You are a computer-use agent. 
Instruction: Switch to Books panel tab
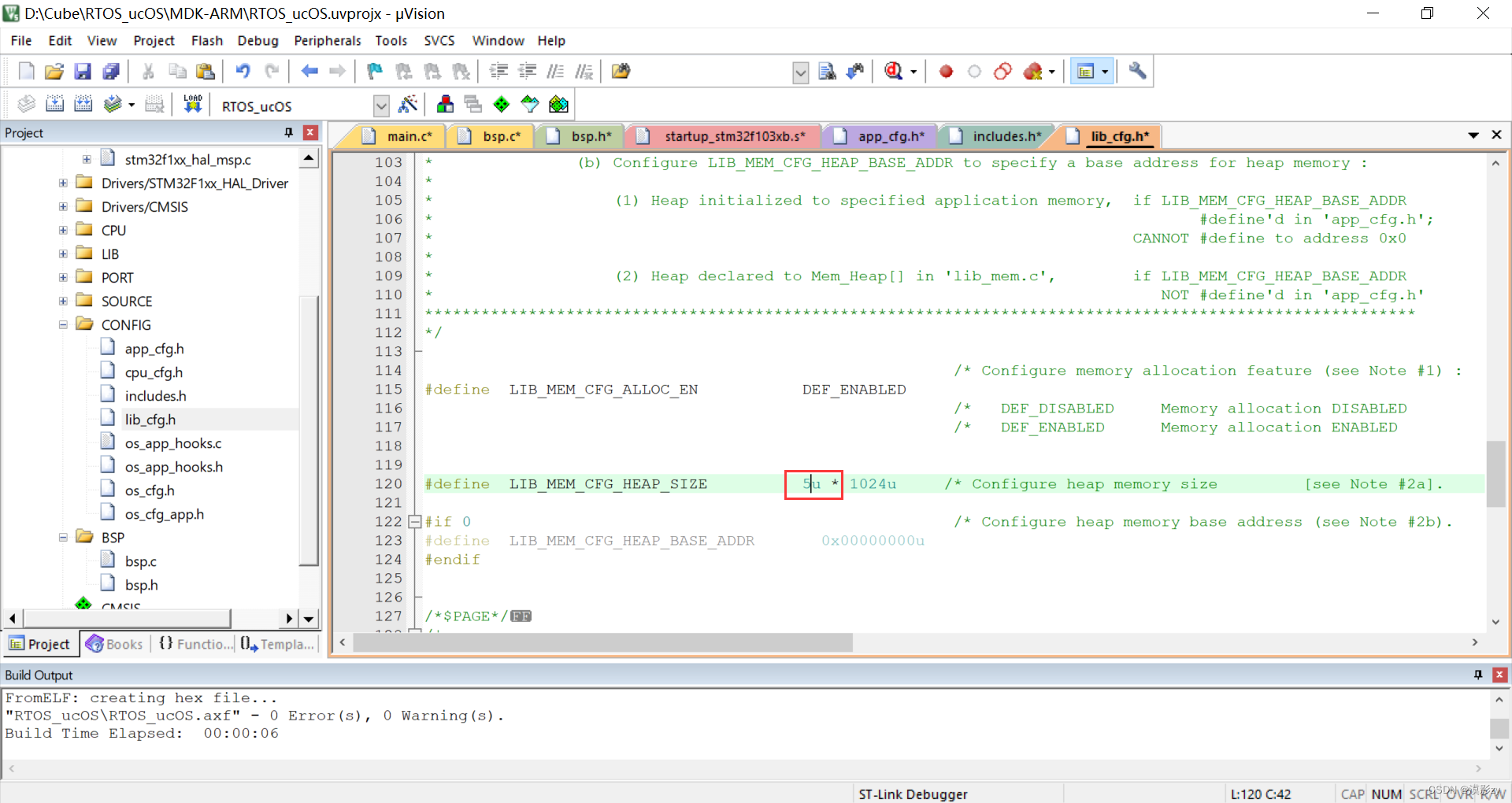[115, 644]
